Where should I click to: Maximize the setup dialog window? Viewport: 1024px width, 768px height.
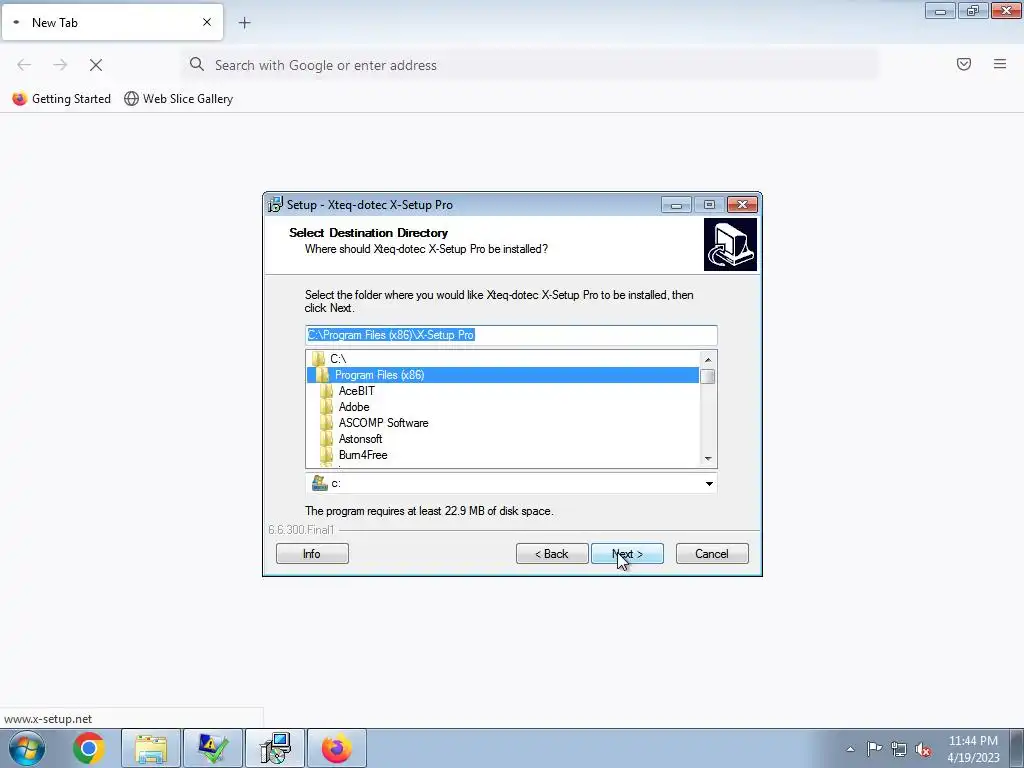click(x=709, y=205)
